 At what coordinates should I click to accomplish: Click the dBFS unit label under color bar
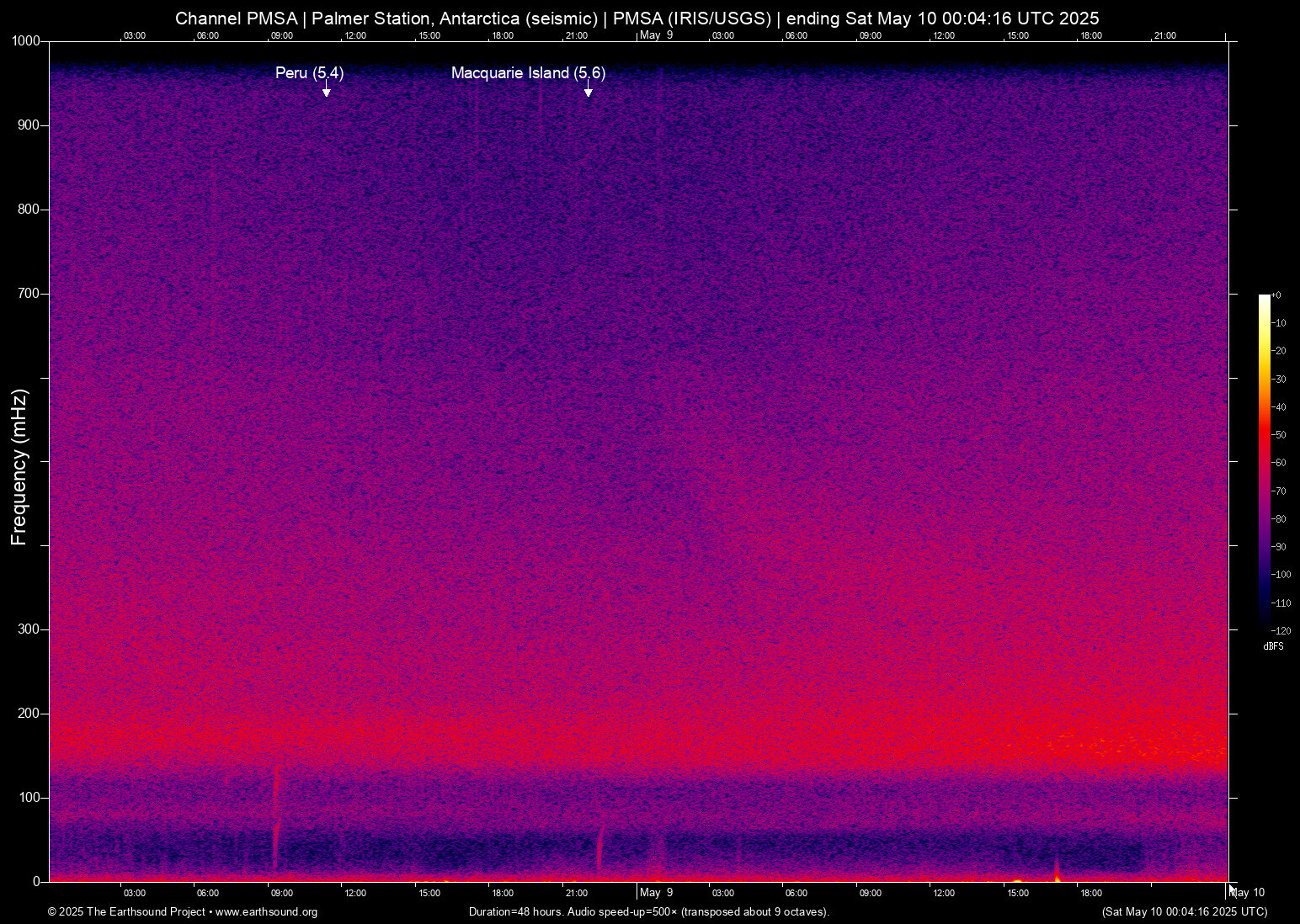pos(1273,646)
